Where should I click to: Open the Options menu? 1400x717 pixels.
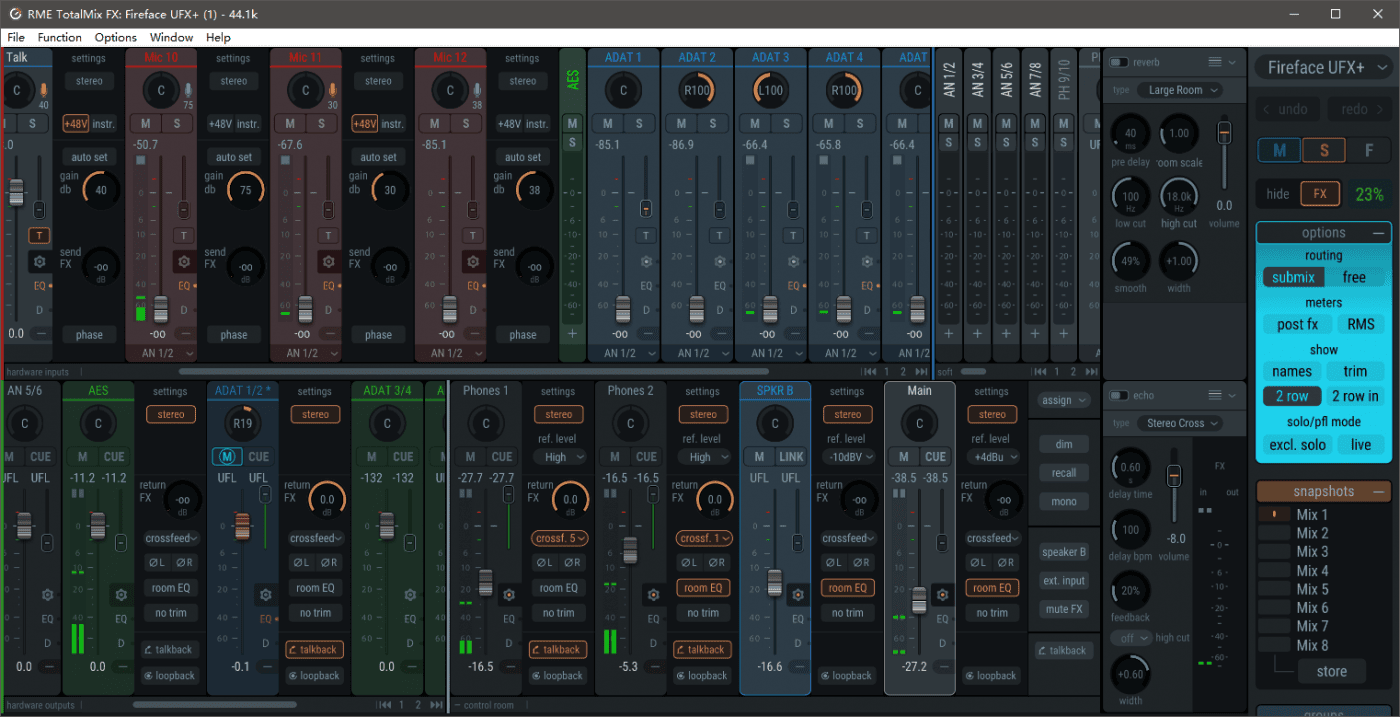(x=115, y=37)
